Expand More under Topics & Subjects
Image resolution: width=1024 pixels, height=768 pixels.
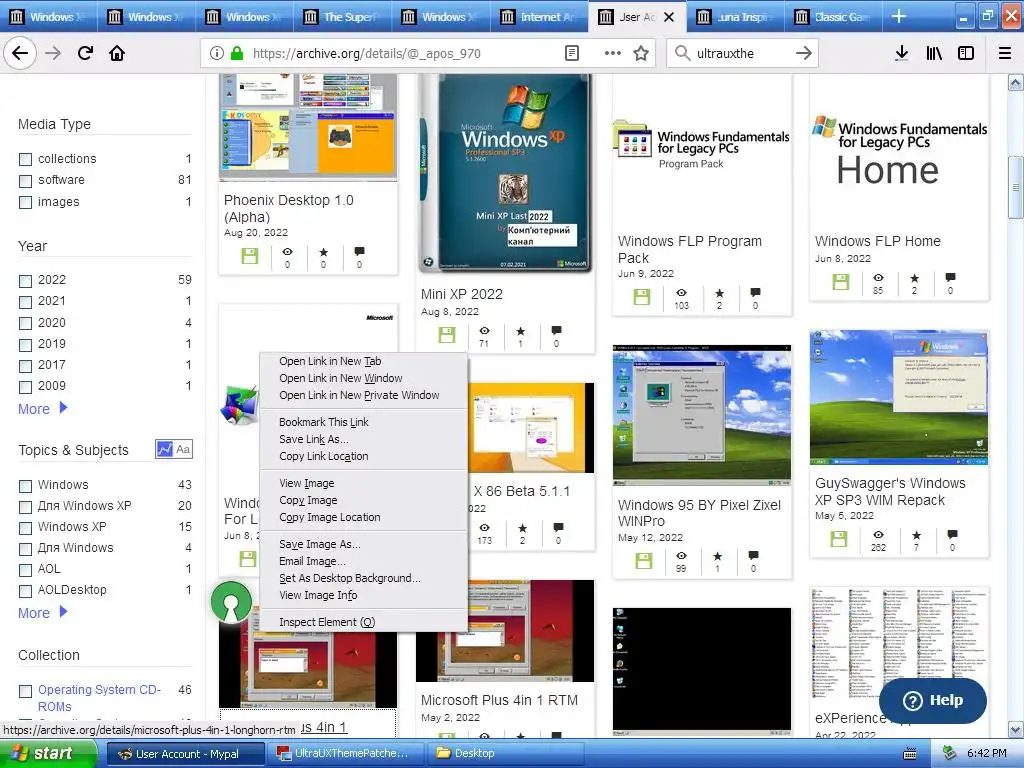[42, 613]
